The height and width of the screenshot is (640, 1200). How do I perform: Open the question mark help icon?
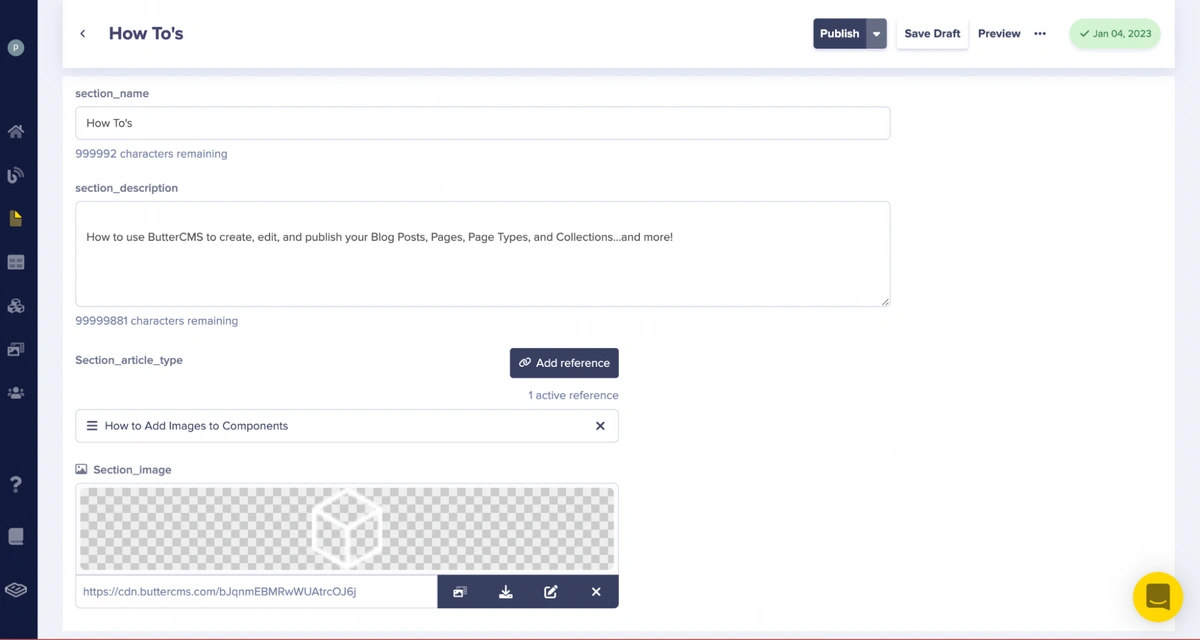[x=16, y=485]
